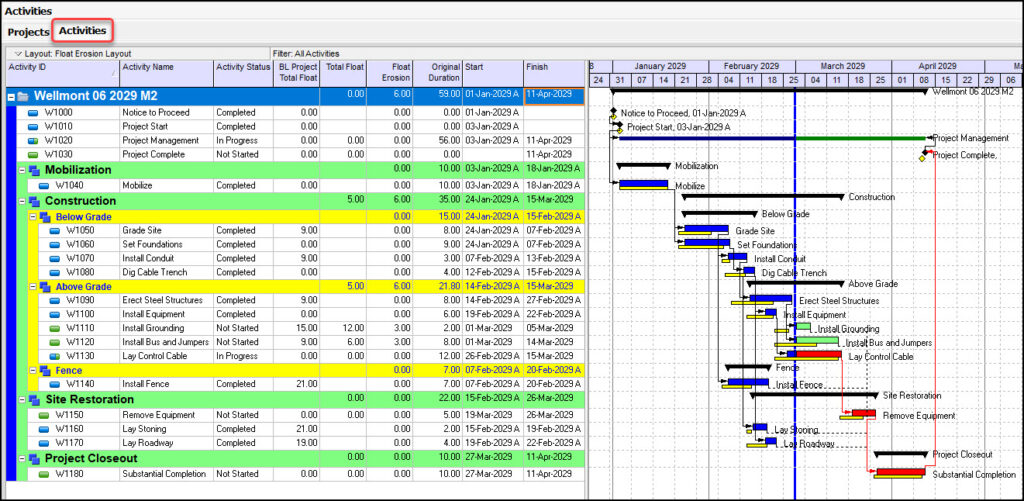Click the W1060 activity icon

click(x=54, y=244)
